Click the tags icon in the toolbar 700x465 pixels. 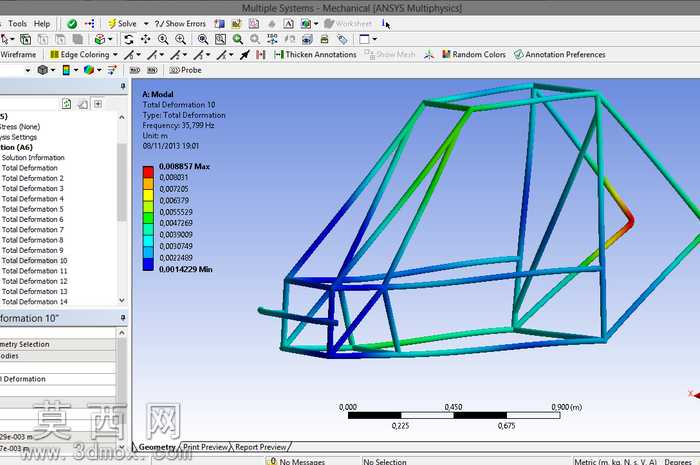(342, 40)
